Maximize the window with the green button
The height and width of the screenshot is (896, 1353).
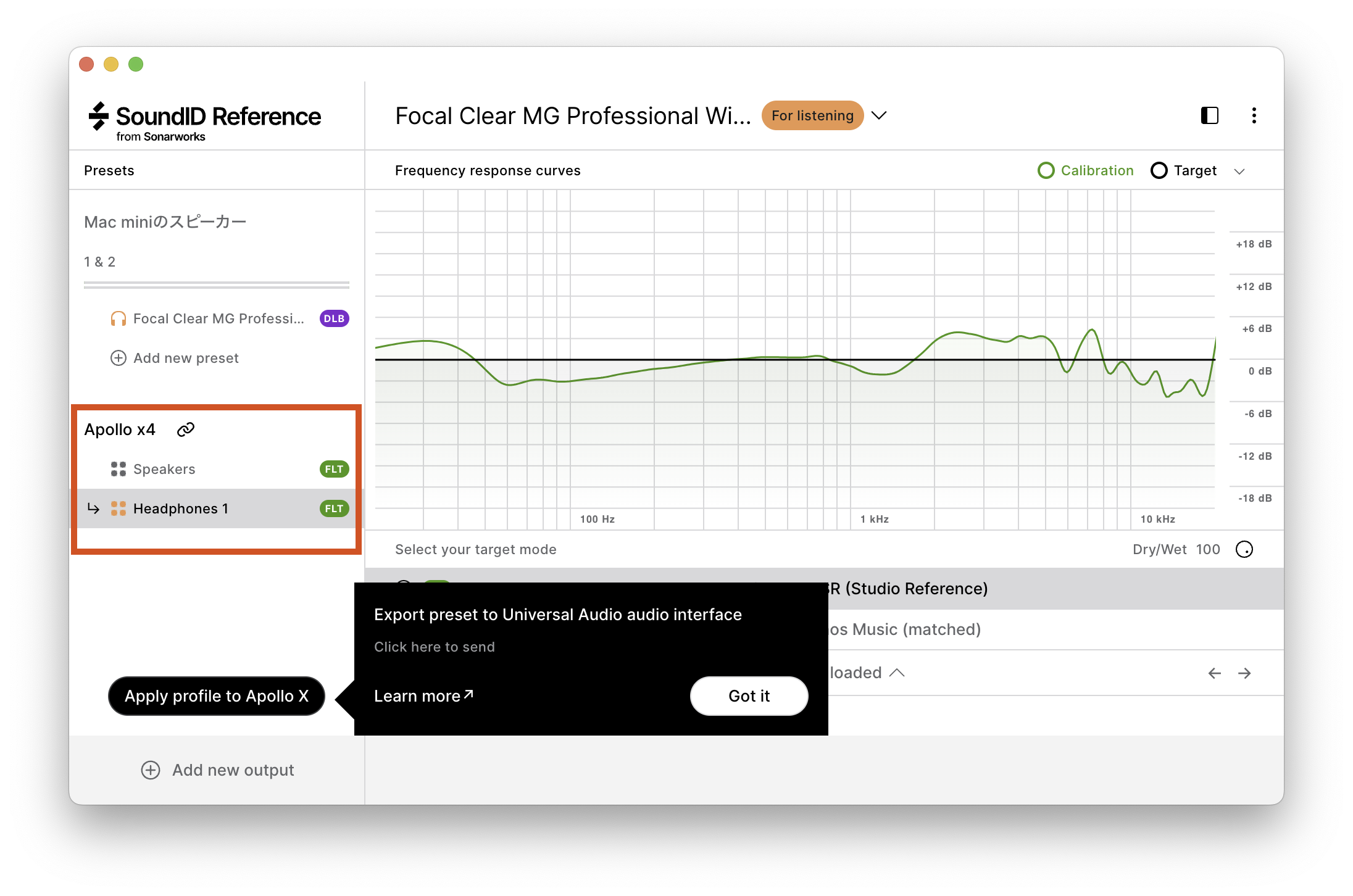[136, 64]
